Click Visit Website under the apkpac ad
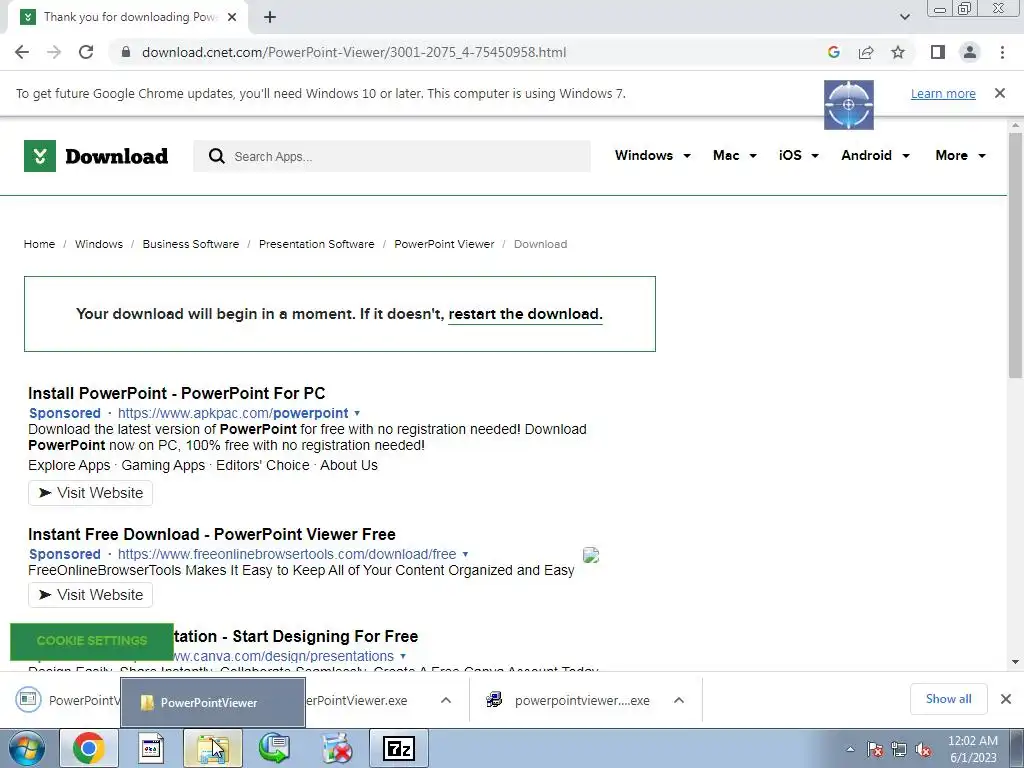Screen dimensions: 1024x768 pyautogui.click(x=90, y=493)
